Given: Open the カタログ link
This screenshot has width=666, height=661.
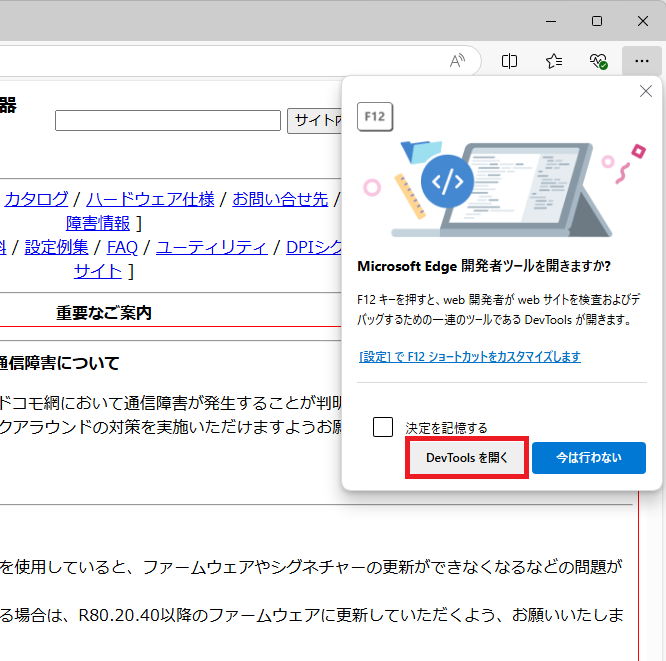Looking at the screenshot, I should pyautogui.click(x=36, y=199).
